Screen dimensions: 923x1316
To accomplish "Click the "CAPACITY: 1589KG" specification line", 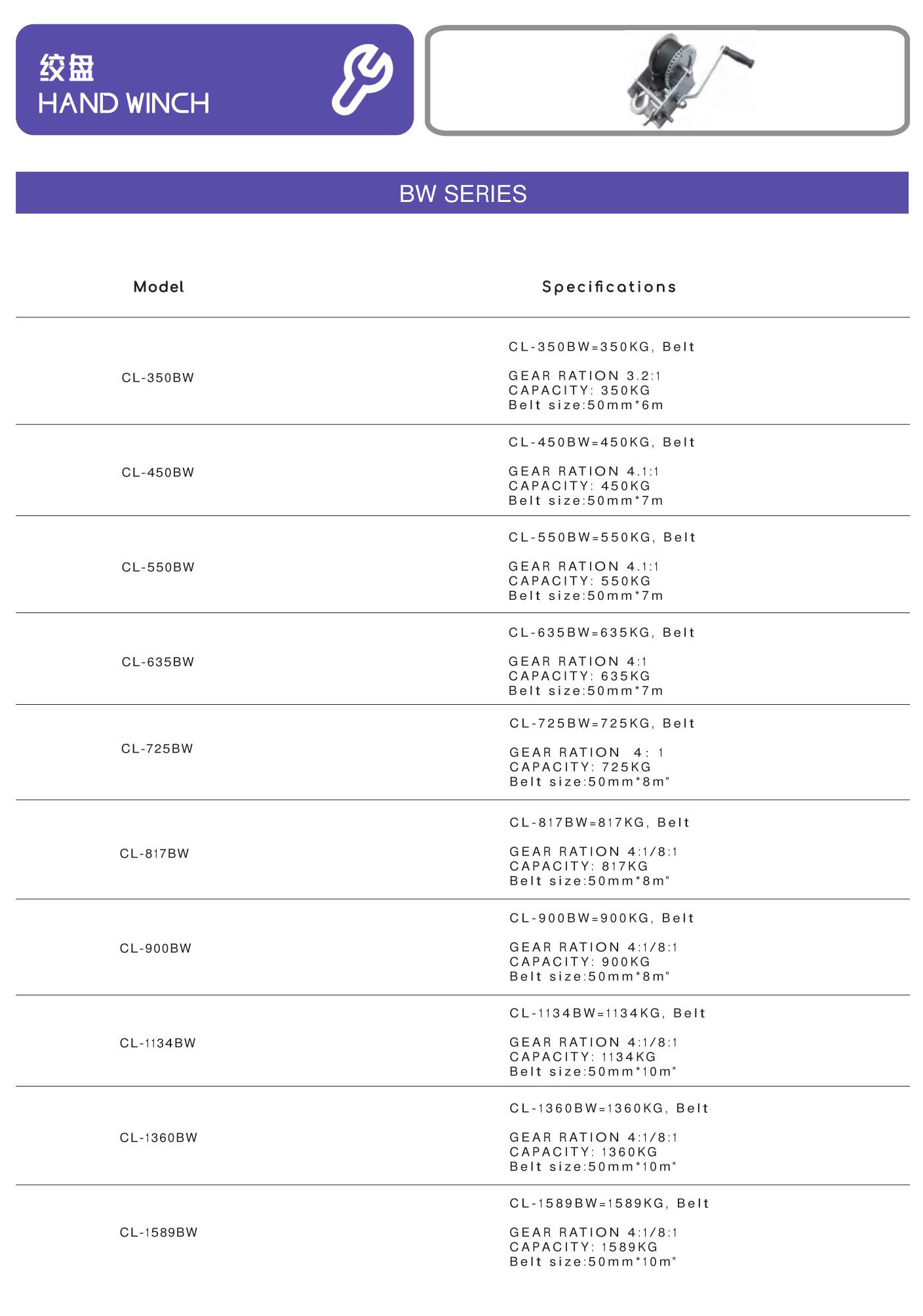I will 583,1247.
